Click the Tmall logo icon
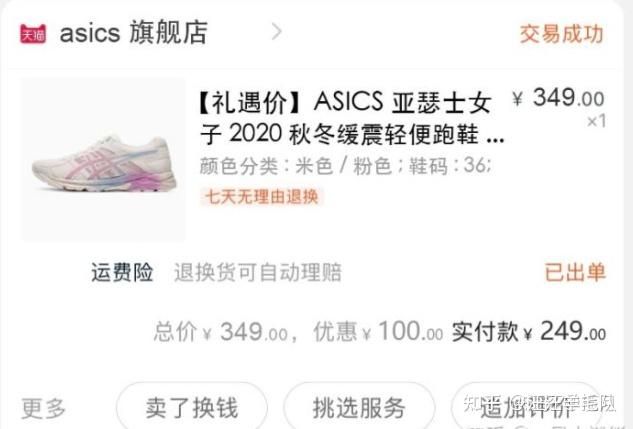 (33, 33)
